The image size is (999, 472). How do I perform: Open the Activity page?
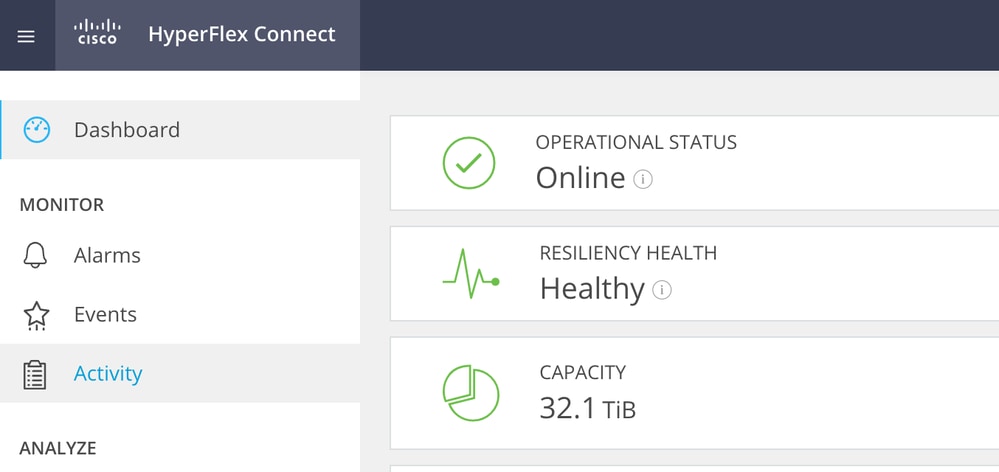[108, 374]
